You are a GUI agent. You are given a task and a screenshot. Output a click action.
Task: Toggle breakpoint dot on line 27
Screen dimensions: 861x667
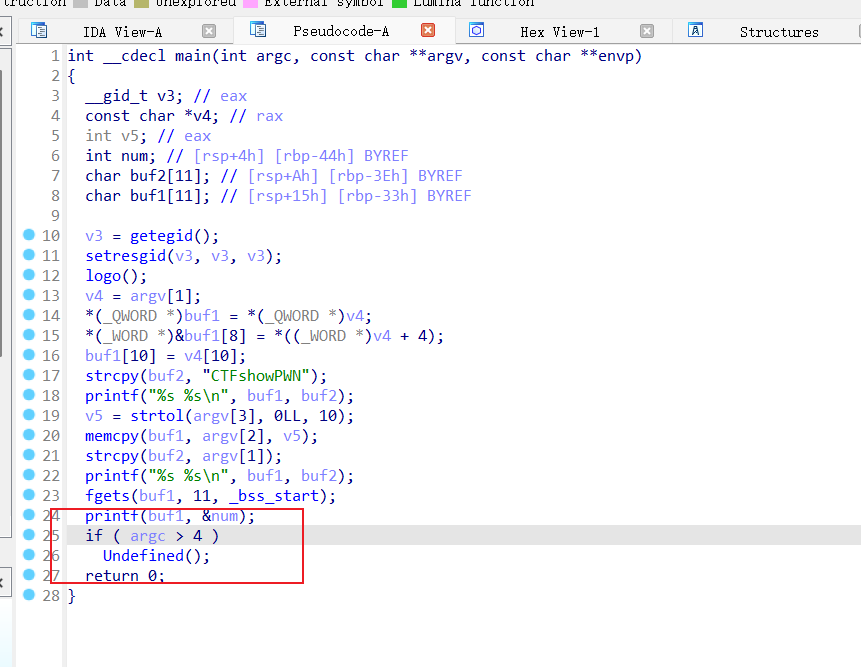coord(28,576)
